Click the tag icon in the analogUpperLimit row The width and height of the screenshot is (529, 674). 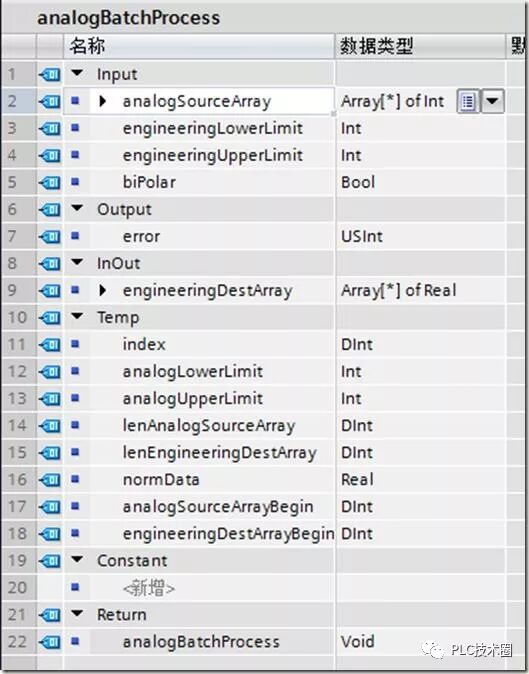[49, 399]
